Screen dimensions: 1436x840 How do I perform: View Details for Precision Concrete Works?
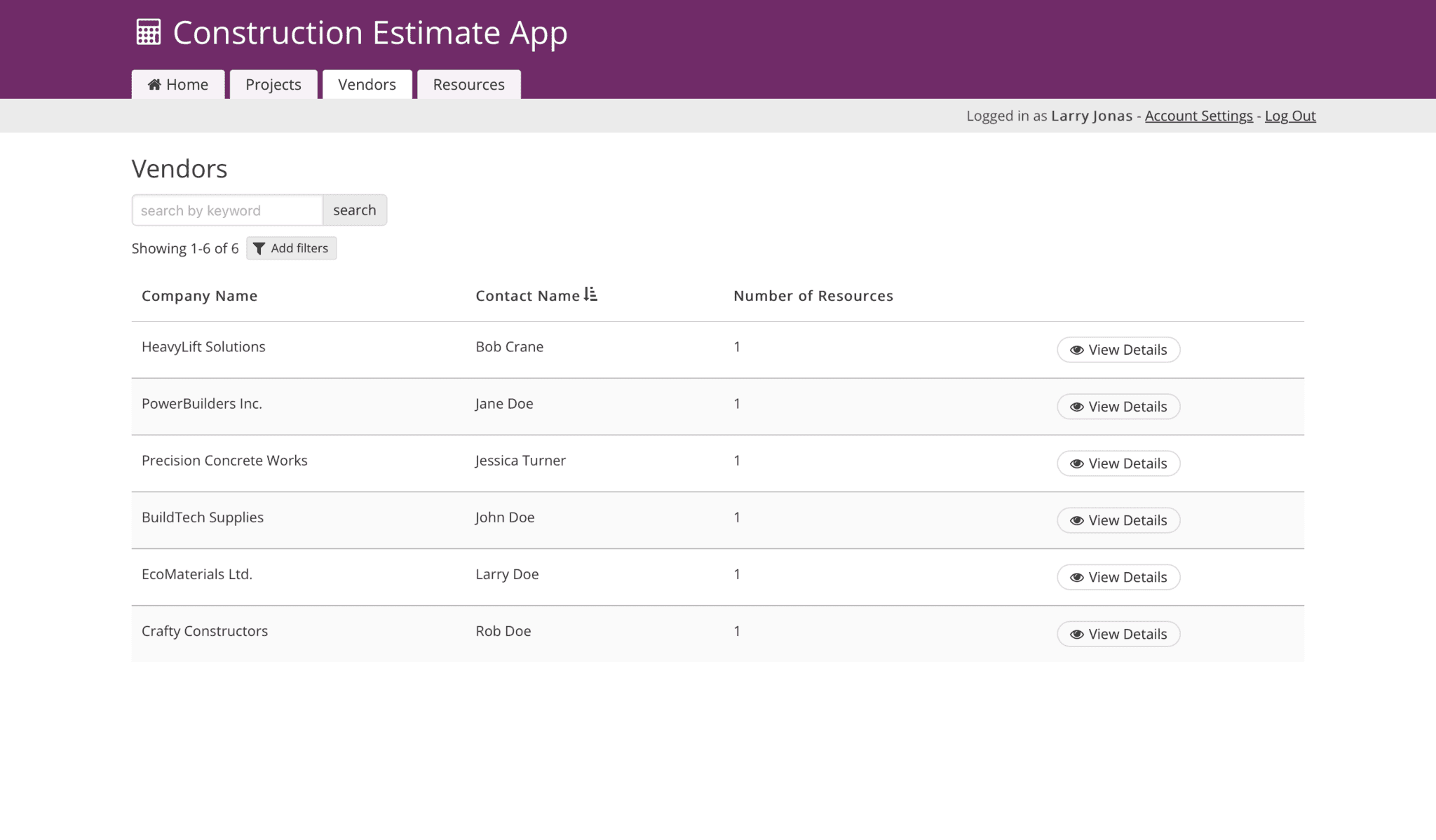[x=1118, y=463]
